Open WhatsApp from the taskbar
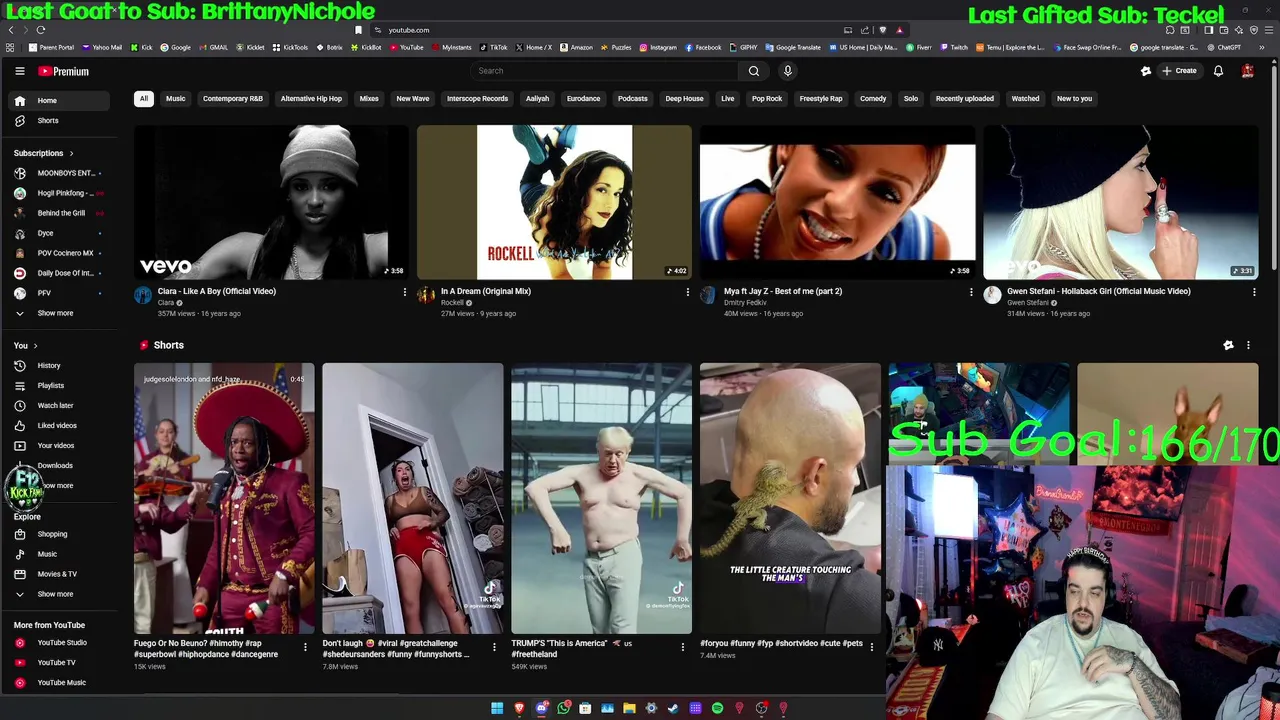 coord(563,708)
